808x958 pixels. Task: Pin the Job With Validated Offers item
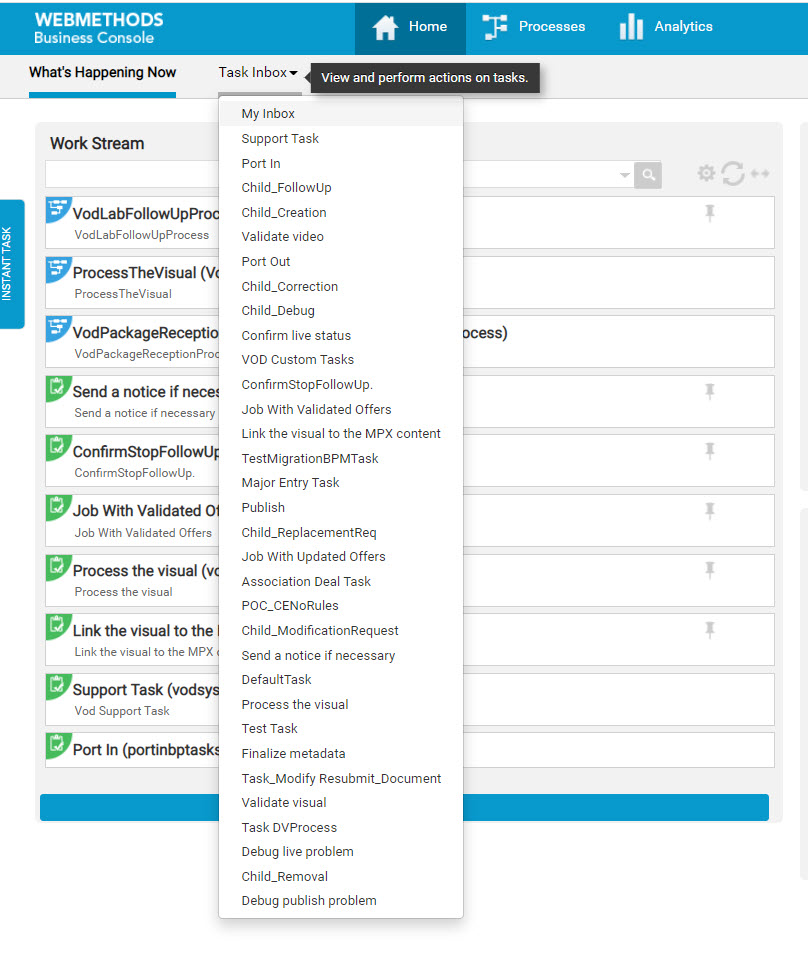pos(711,510)
